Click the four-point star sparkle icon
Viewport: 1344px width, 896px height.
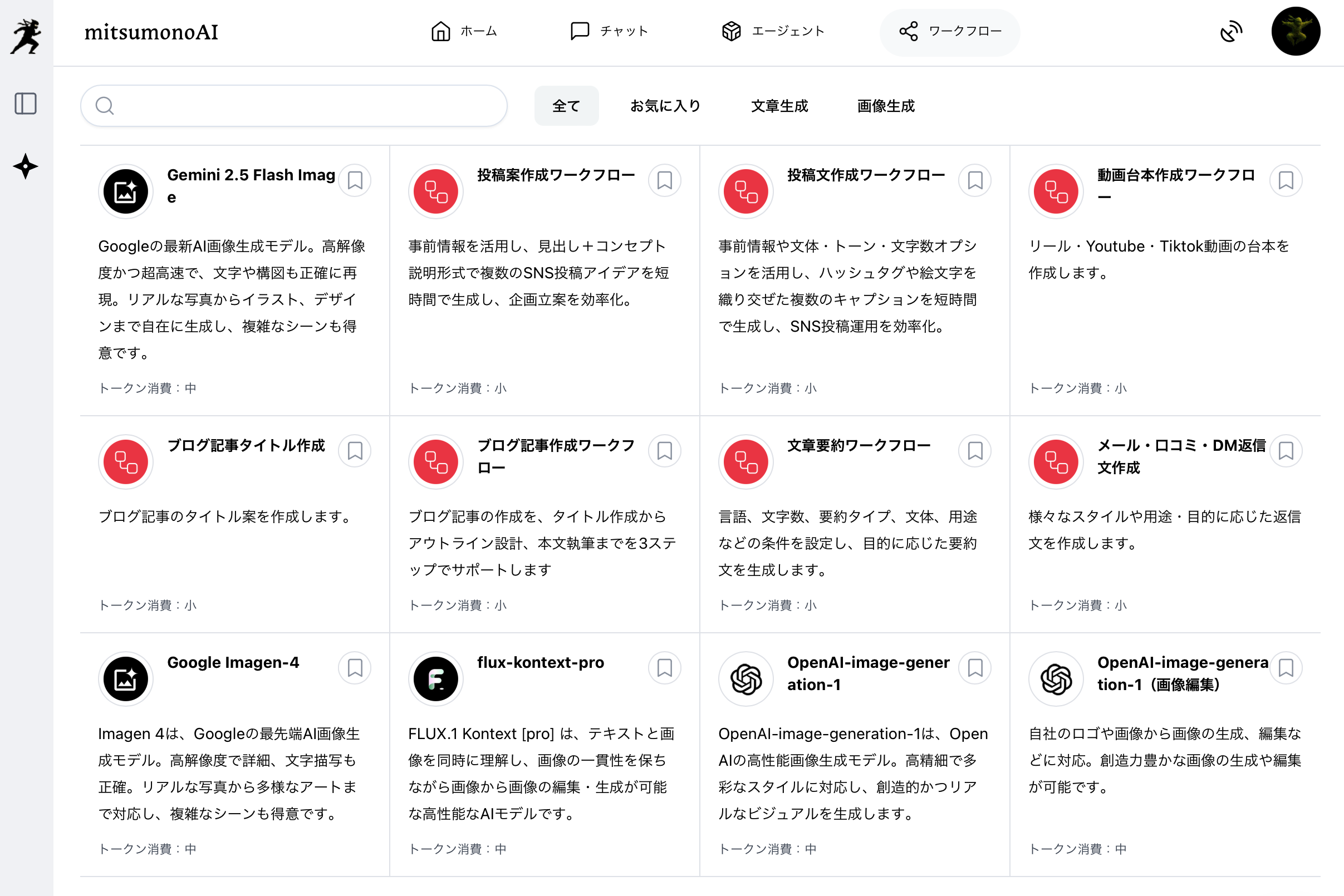coord(26,167)
